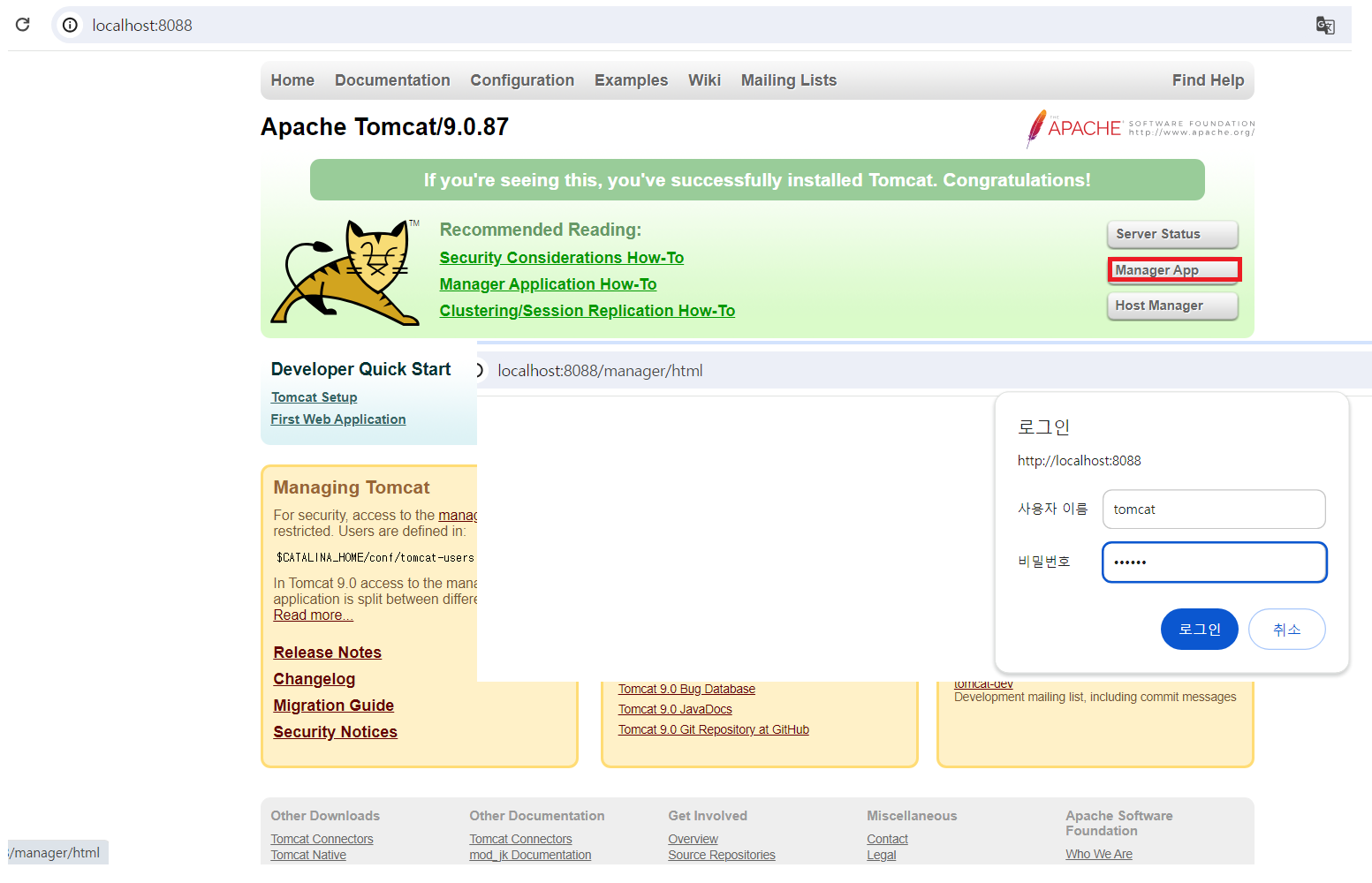Click the Managing Tomcat heading
This screenshot has height=883, width=1372.
pos(352,487)
